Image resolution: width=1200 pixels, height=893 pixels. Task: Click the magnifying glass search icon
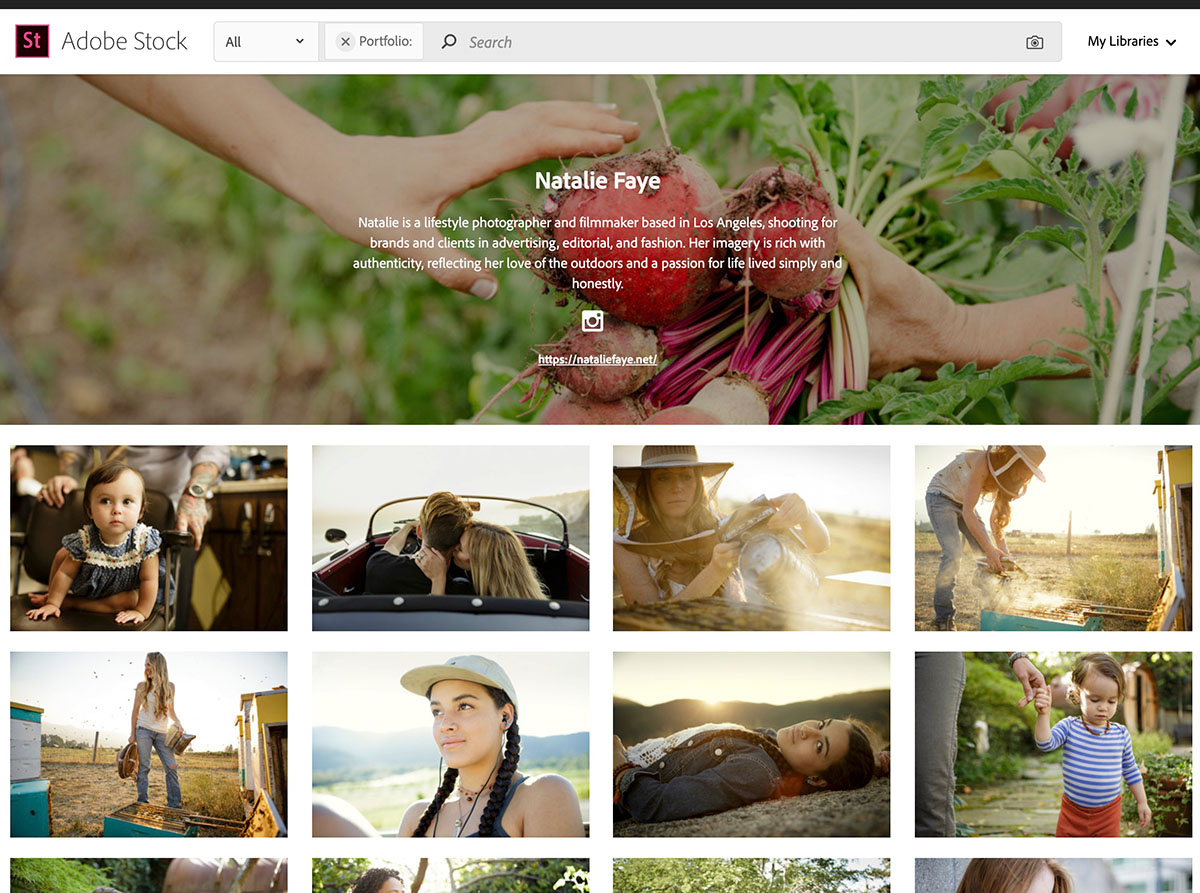tap(449, 42)
